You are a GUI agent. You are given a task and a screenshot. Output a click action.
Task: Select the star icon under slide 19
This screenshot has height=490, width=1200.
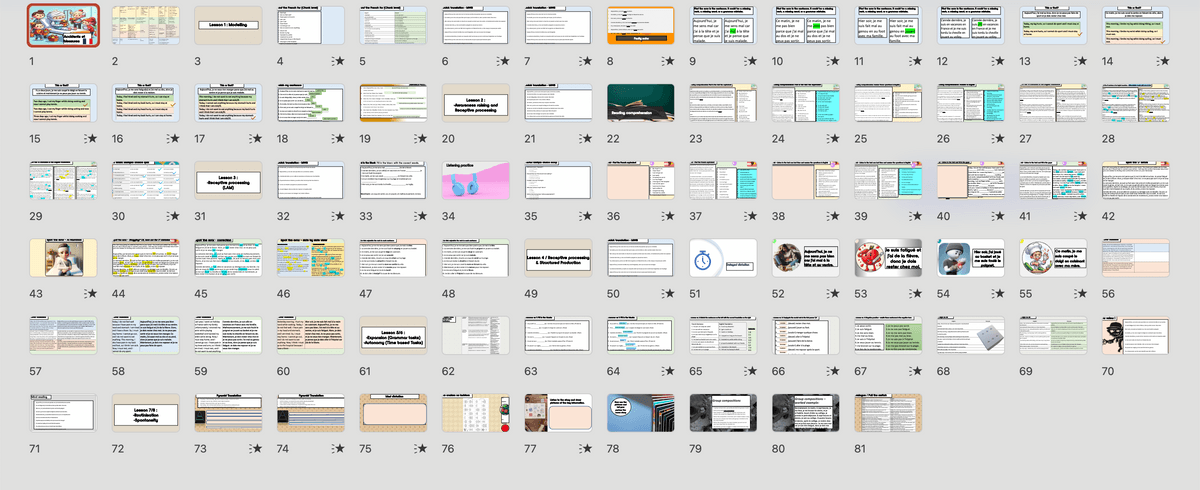422,139
